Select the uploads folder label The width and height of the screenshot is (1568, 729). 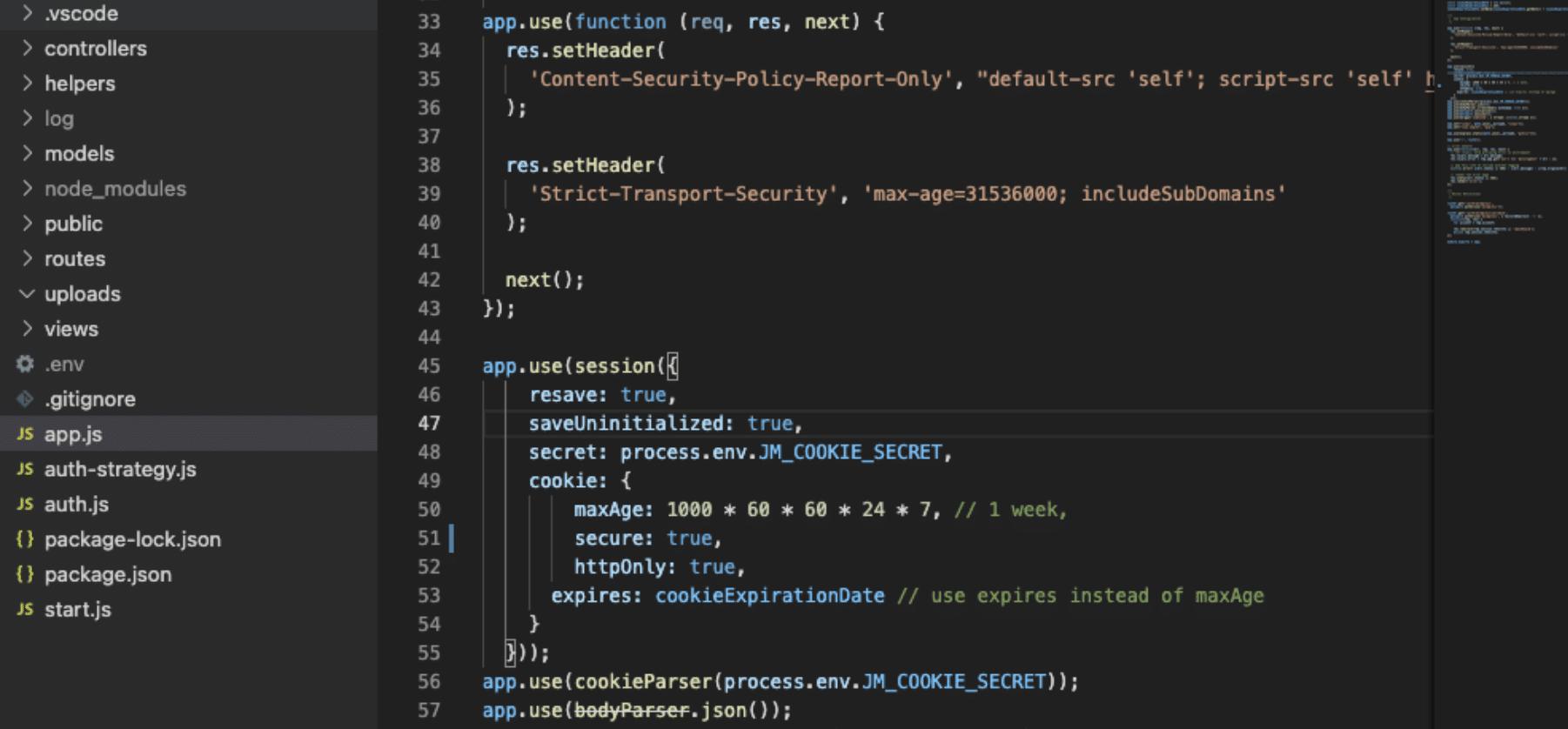click(83, 293)
